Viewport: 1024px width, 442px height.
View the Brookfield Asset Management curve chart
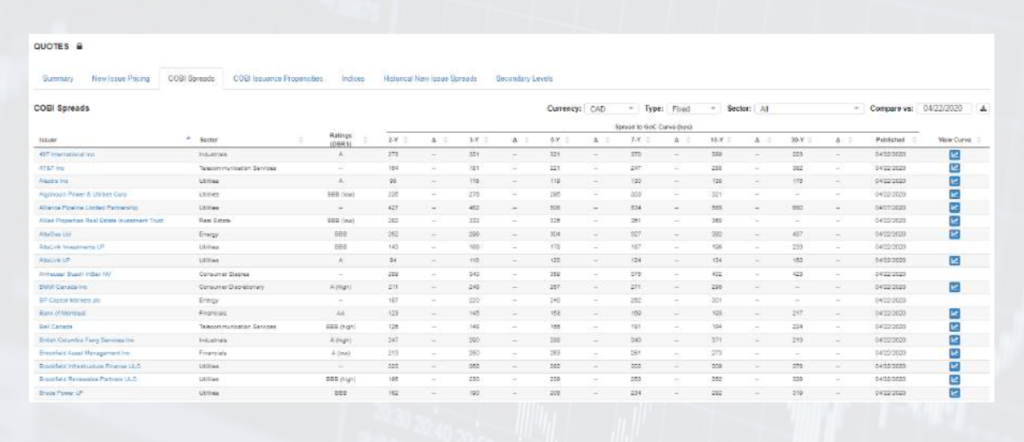click(954, 353)
